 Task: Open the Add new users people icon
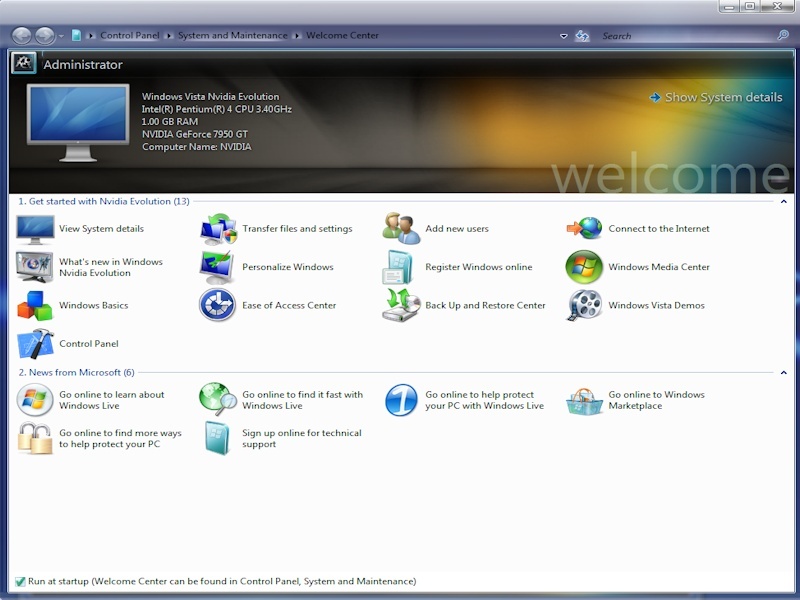(x=402, y=229)
